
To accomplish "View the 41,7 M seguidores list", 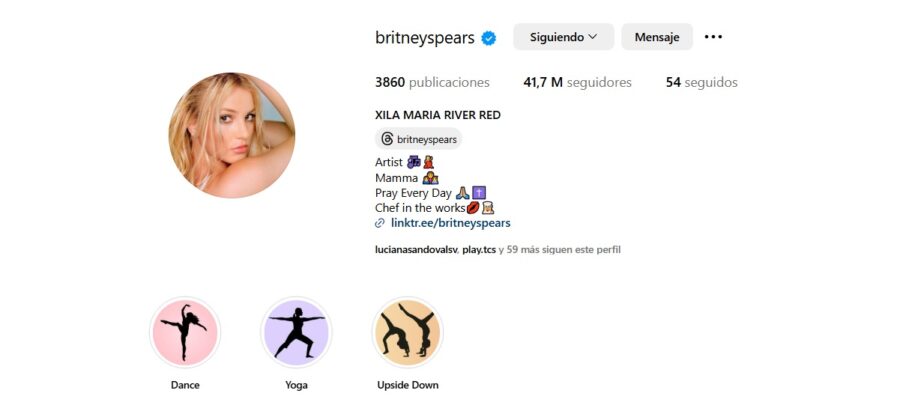I will click(x=577, y=83).
